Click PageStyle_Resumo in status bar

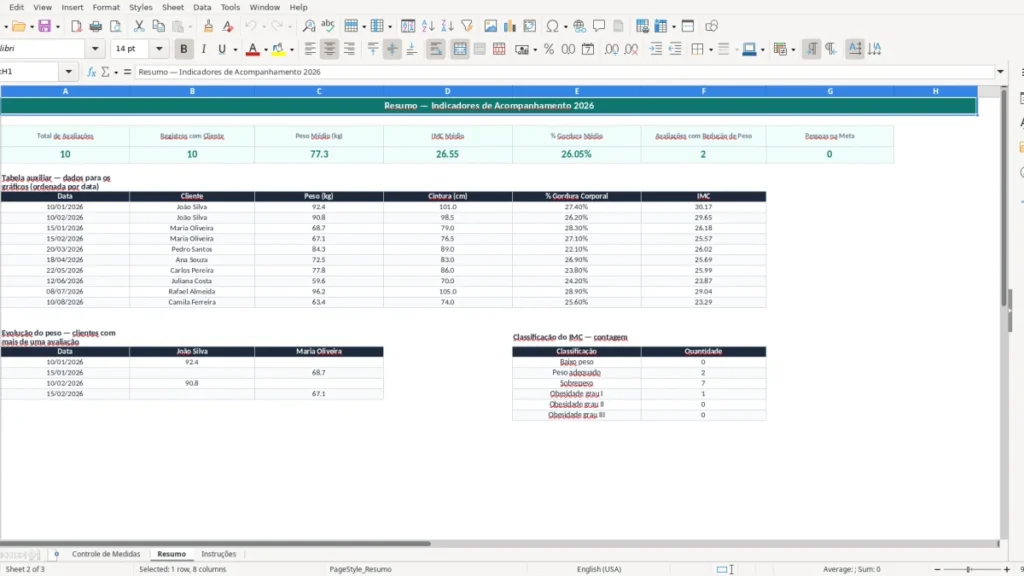coord(360,569)
